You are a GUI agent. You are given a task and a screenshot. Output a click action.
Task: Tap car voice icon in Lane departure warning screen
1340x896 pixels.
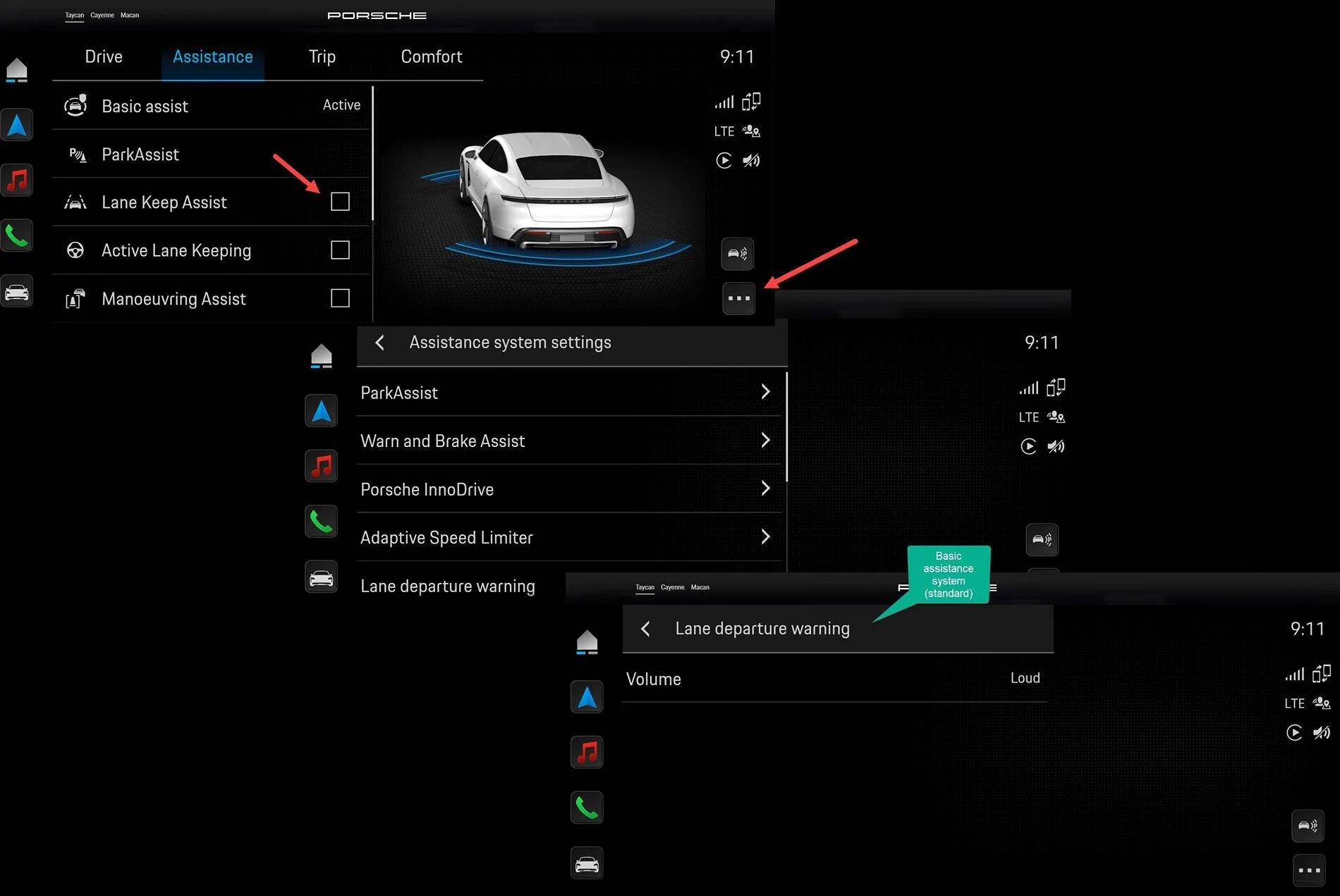pyautogui.click(x=1308, y=826)
